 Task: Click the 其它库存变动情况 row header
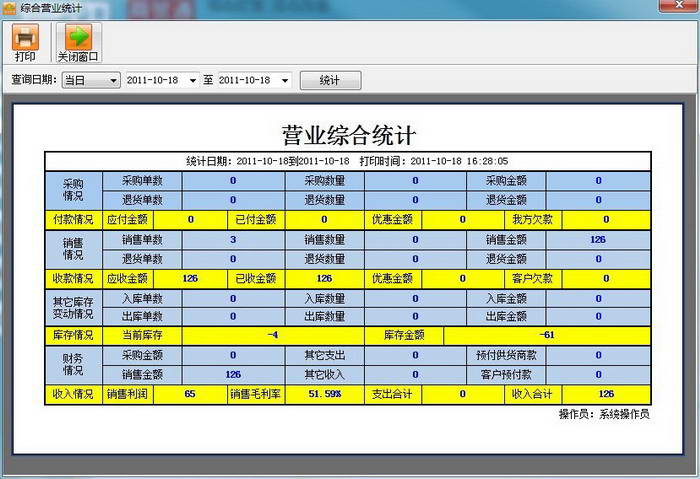pos(73,308)
